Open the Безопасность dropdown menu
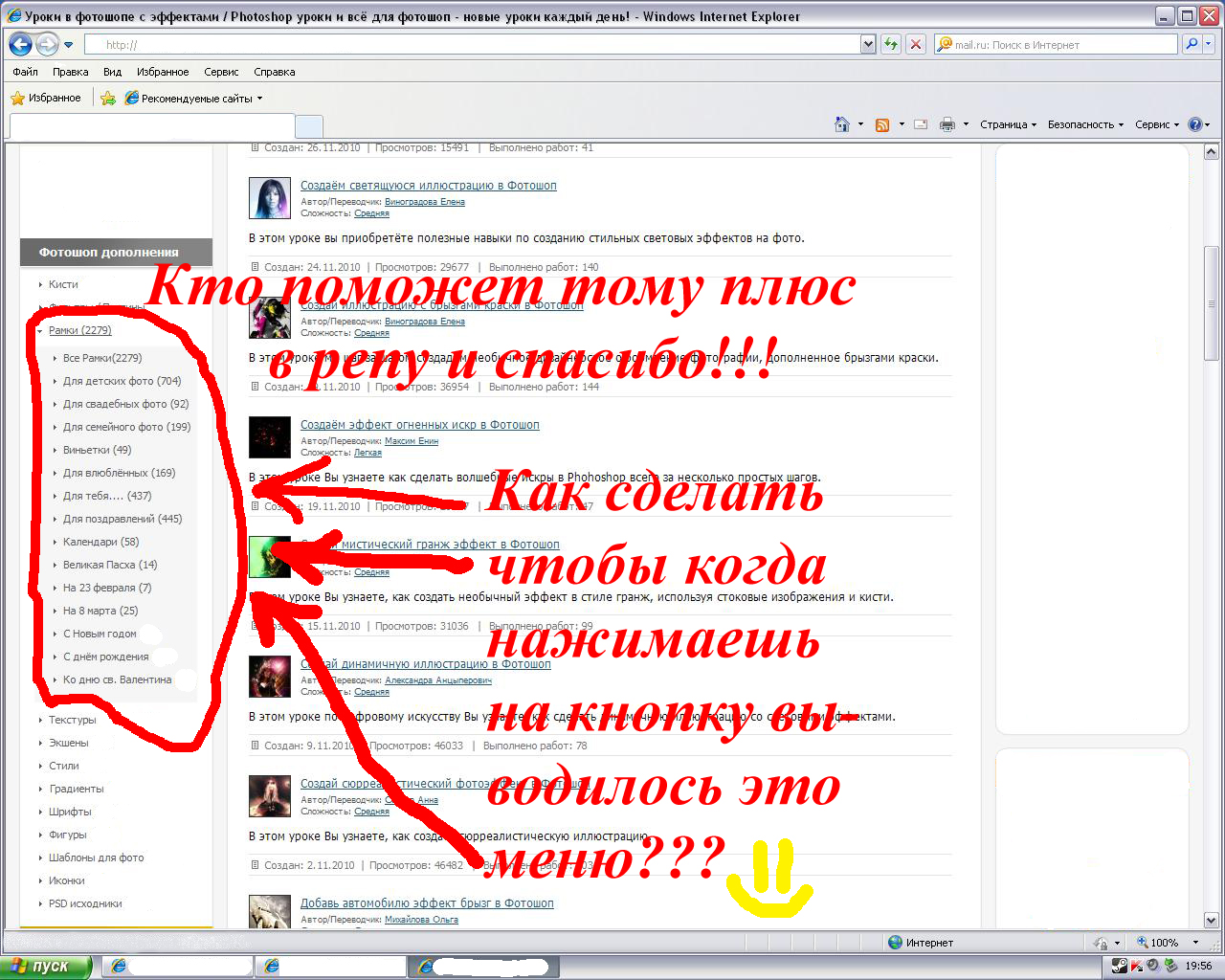Screen dimensions: 1225x980 click(x=1084, y=124)
